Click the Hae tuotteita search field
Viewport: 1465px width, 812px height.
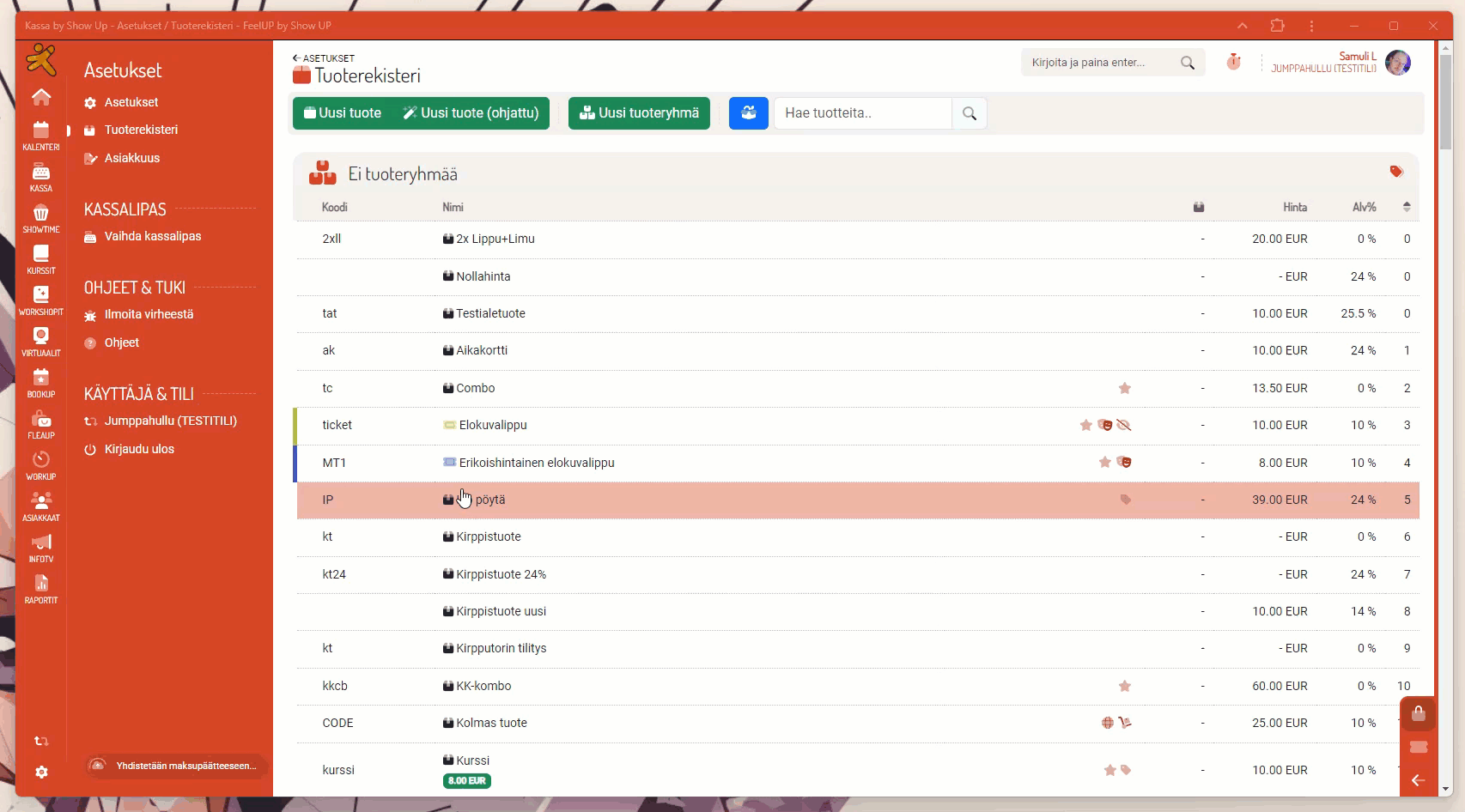click(x=862, y=113)
